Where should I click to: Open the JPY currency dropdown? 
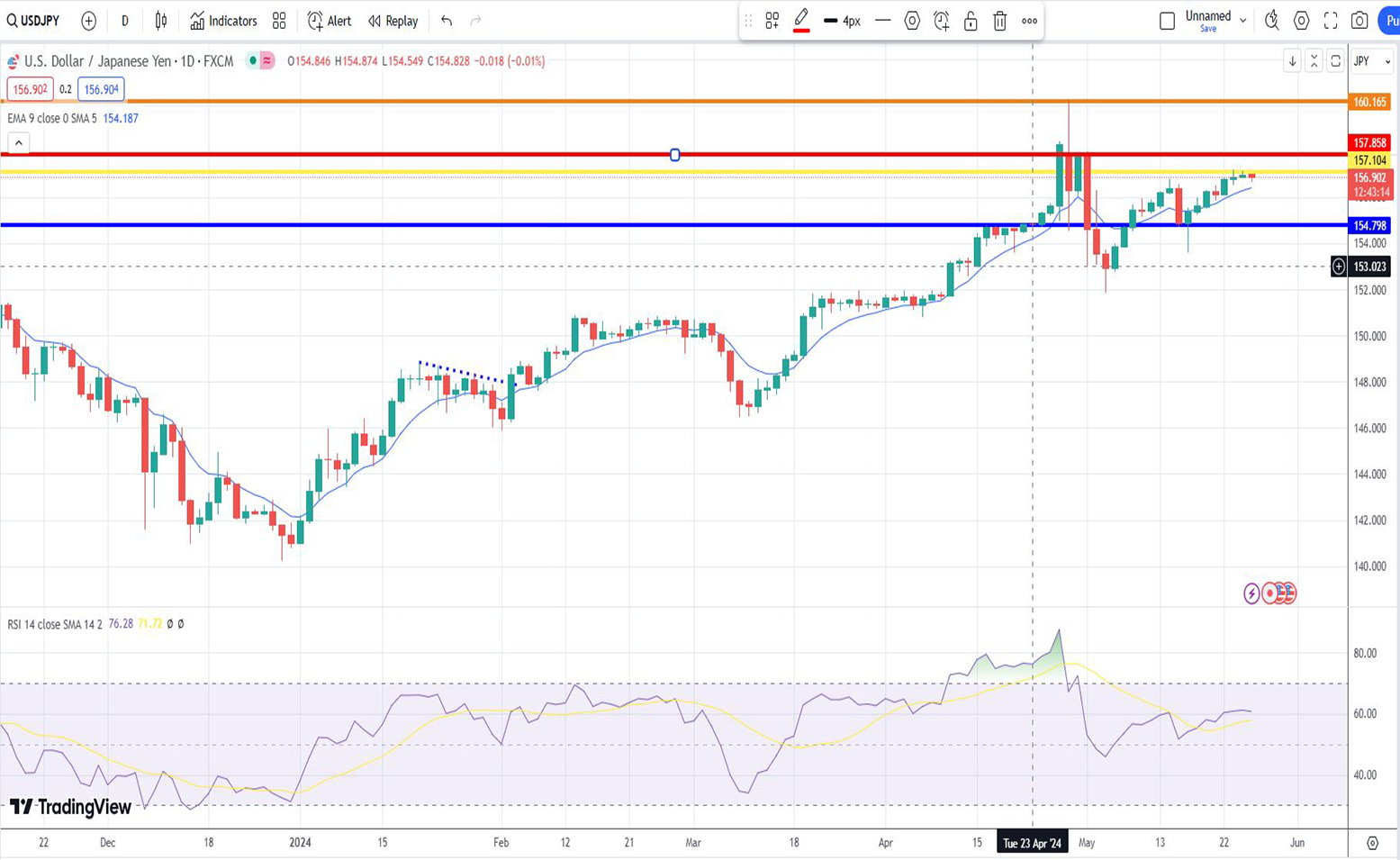1372,61
